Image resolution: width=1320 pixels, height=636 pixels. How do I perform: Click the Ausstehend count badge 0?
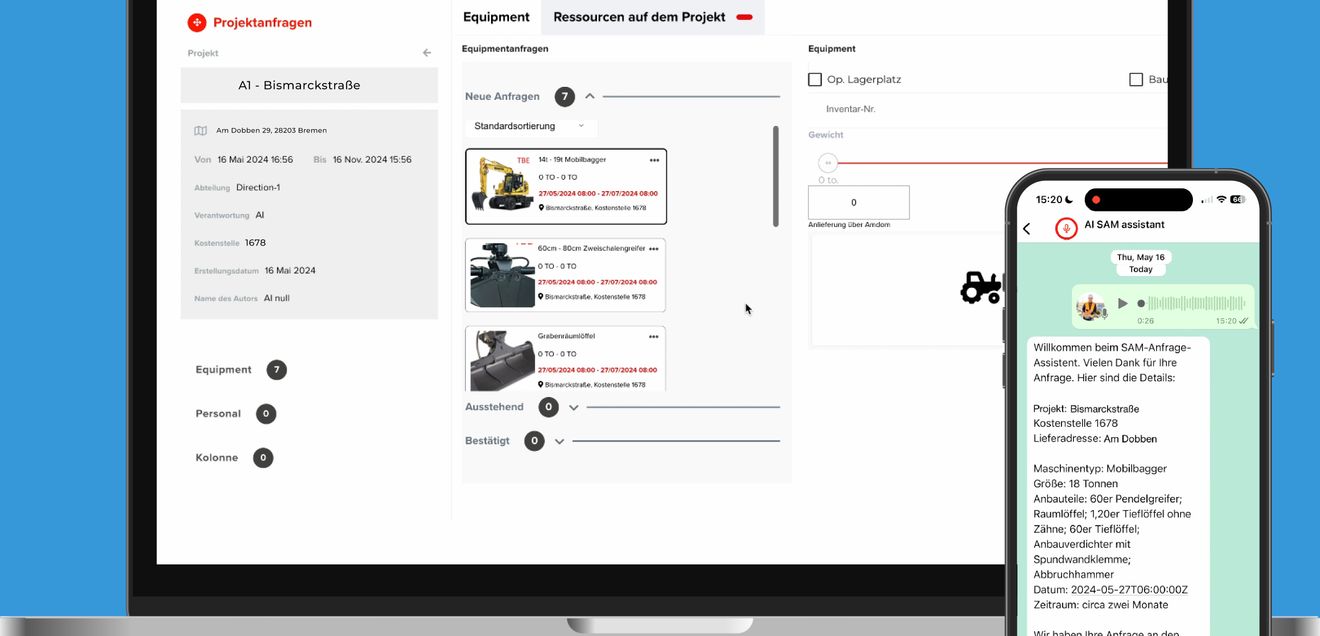(548, 407)
